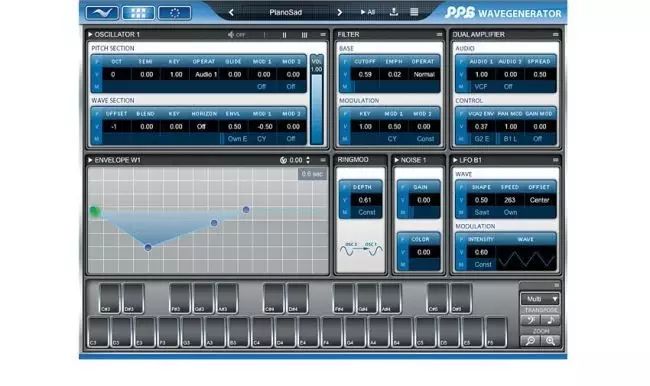Click the All play button
650x386 pixels.
[368, 12]
